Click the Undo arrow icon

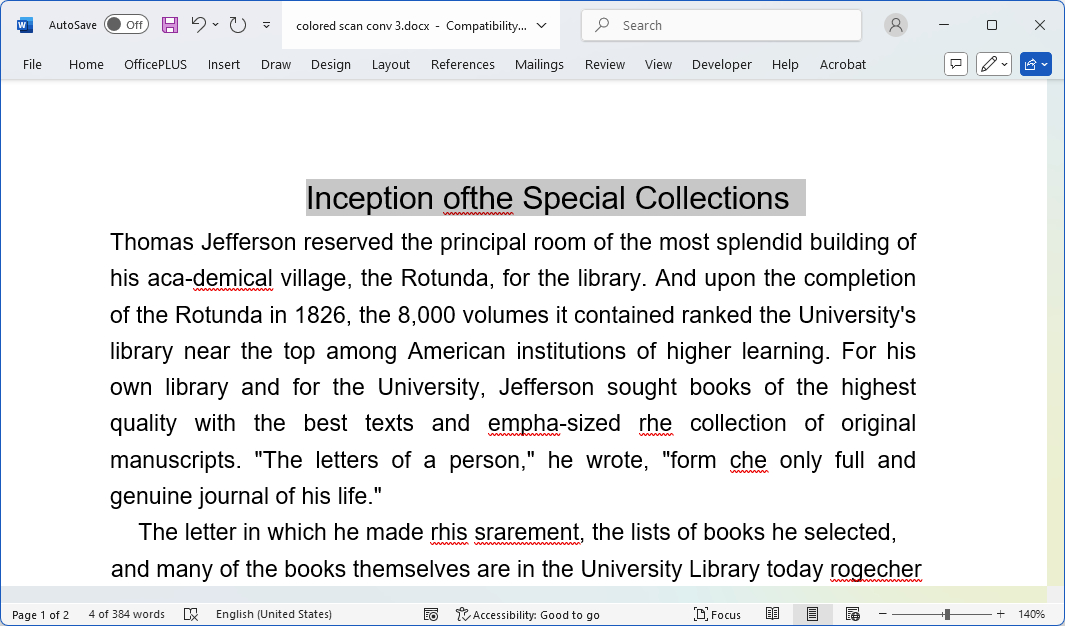pyautogui.click(x=198, y=25)
